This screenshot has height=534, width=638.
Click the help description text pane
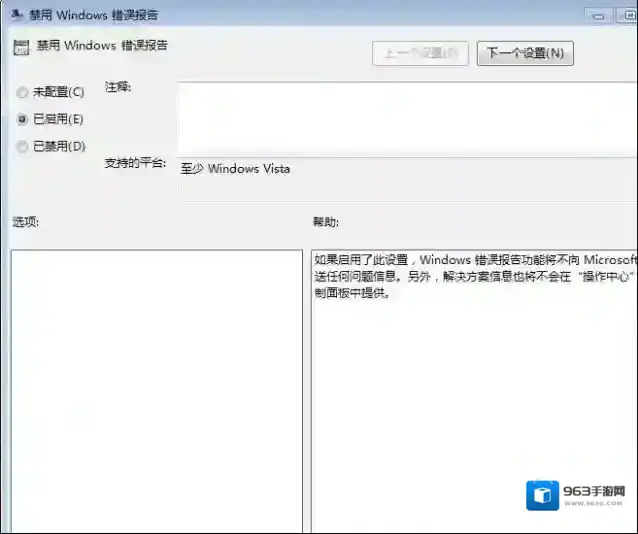[474, 391]
